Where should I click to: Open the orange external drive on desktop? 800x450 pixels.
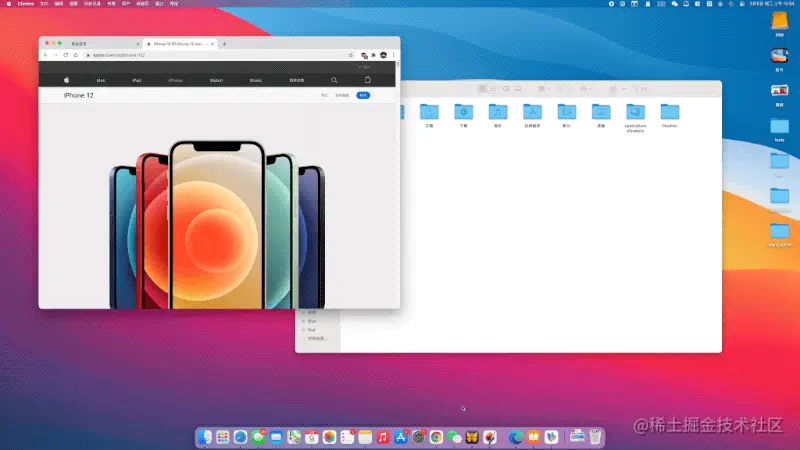[x=780, y=23]
